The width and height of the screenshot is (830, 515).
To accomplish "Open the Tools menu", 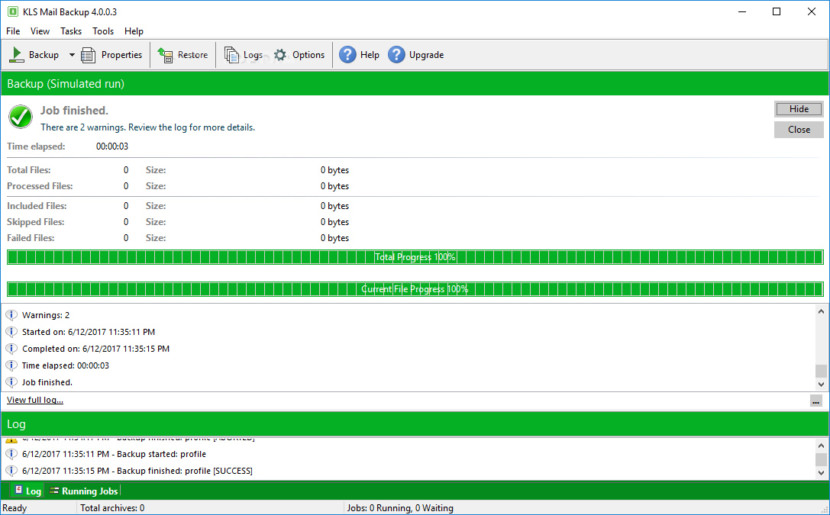I will [x=103, y=31].
